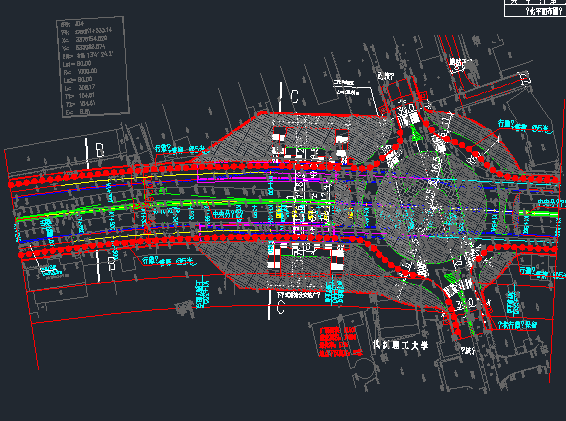Pick the 'T1= 104.81' table row

tap(79, 96)
